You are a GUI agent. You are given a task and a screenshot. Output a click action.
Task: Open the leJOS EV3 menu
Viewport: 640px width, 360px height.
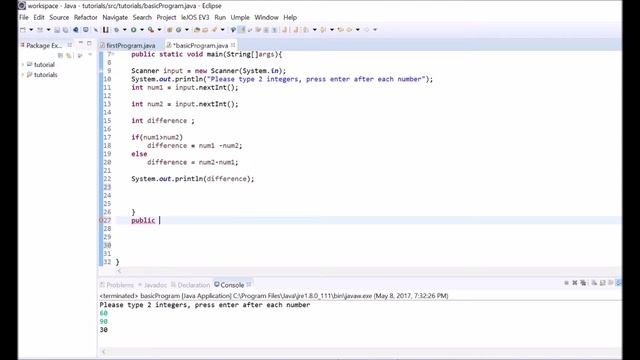(195, 17)
